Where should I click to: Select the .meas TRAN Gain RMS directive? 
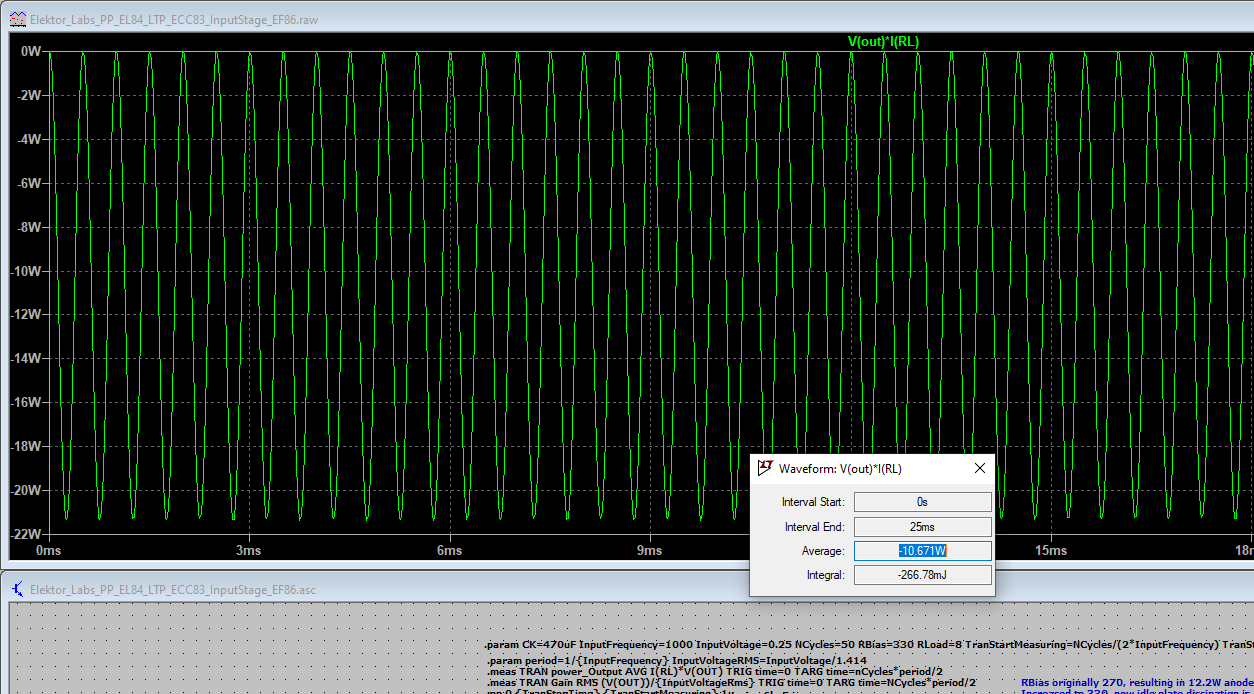tap(732, 683)
